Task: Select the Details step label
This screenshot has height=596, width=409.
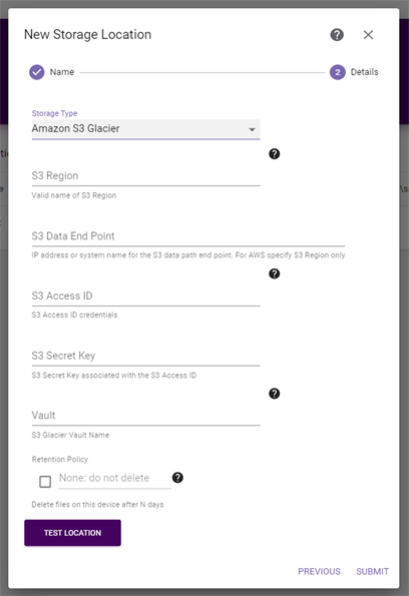Action: [365, 72]
